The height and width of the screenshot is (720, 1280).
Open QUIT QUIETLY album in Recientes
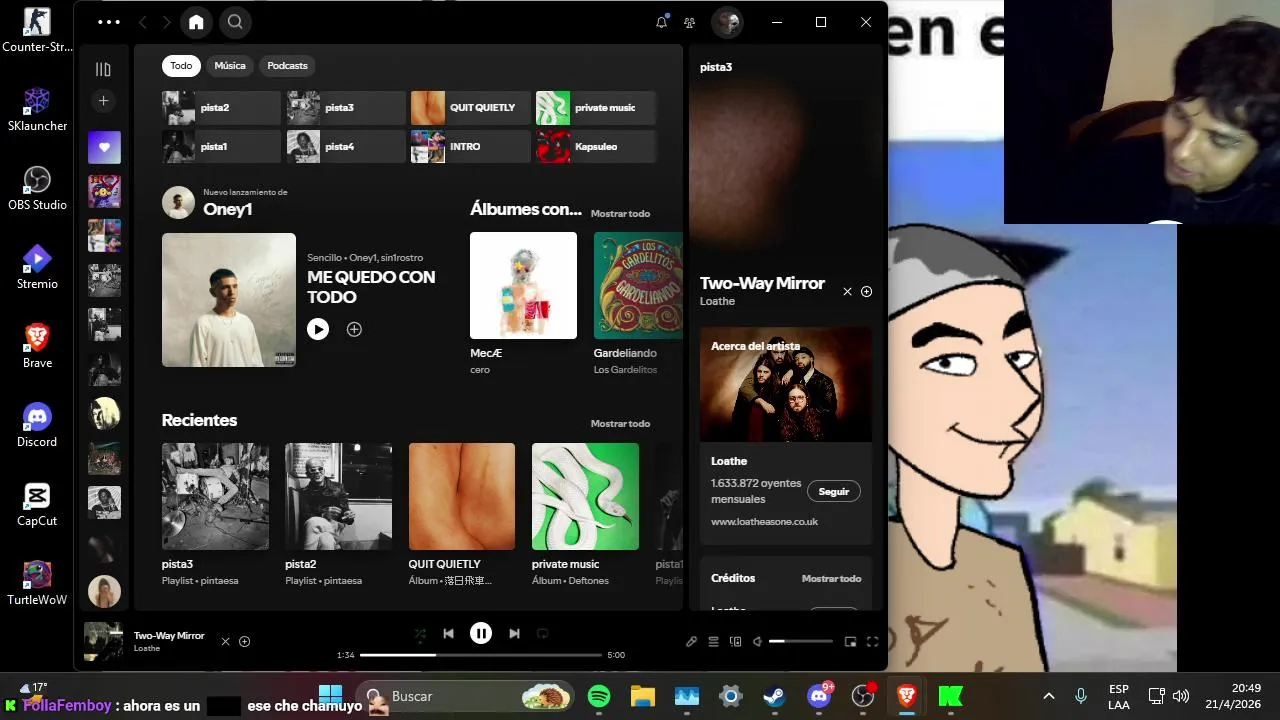coord(462,515)
